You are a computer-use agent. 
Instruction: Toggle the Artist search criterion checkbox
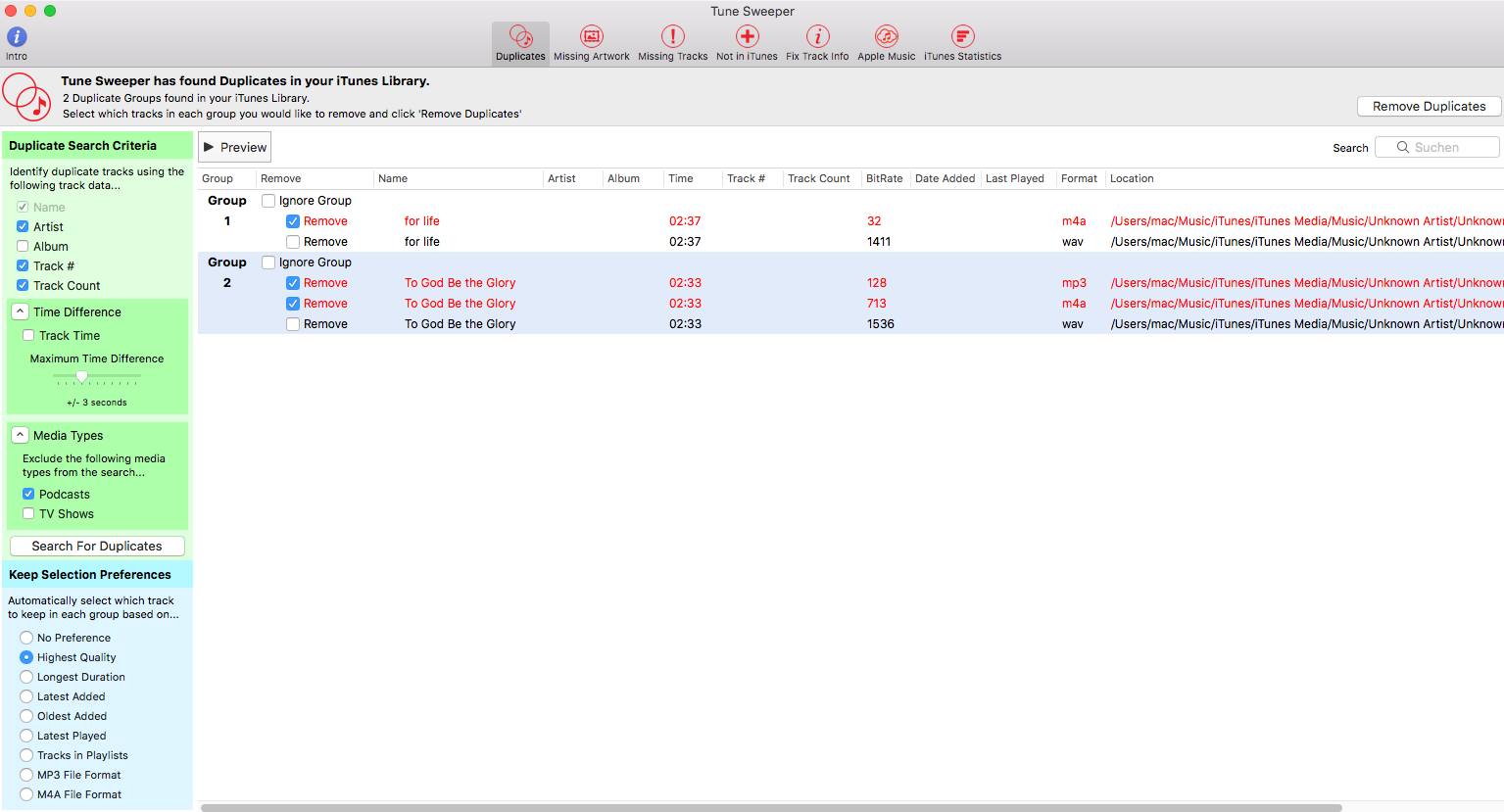point(23,226)
